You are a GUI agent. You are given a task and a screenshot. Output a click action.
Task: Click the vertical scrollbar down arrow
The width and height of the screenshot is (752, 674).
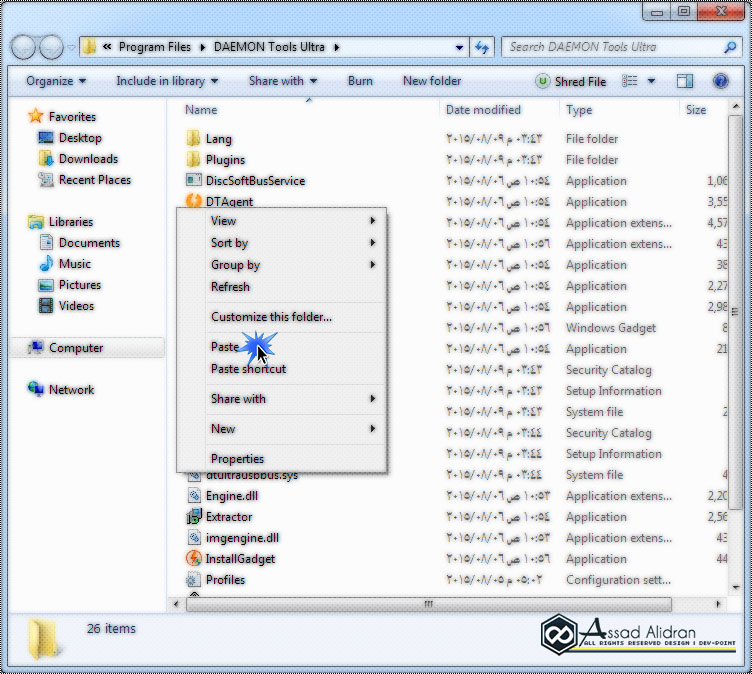735,587
